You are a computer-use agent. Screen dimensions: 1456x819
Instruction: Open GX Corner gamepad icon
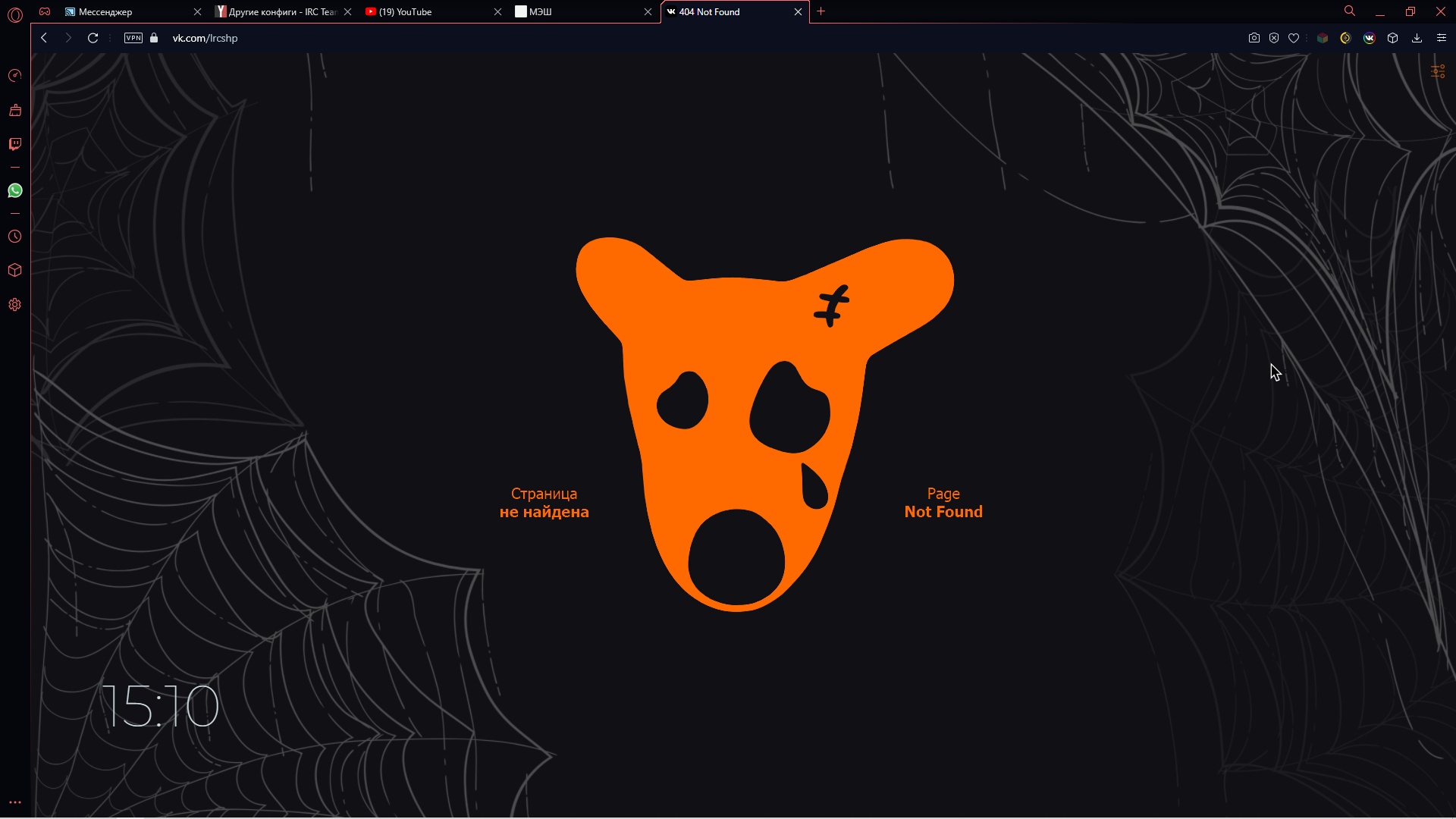45,11
